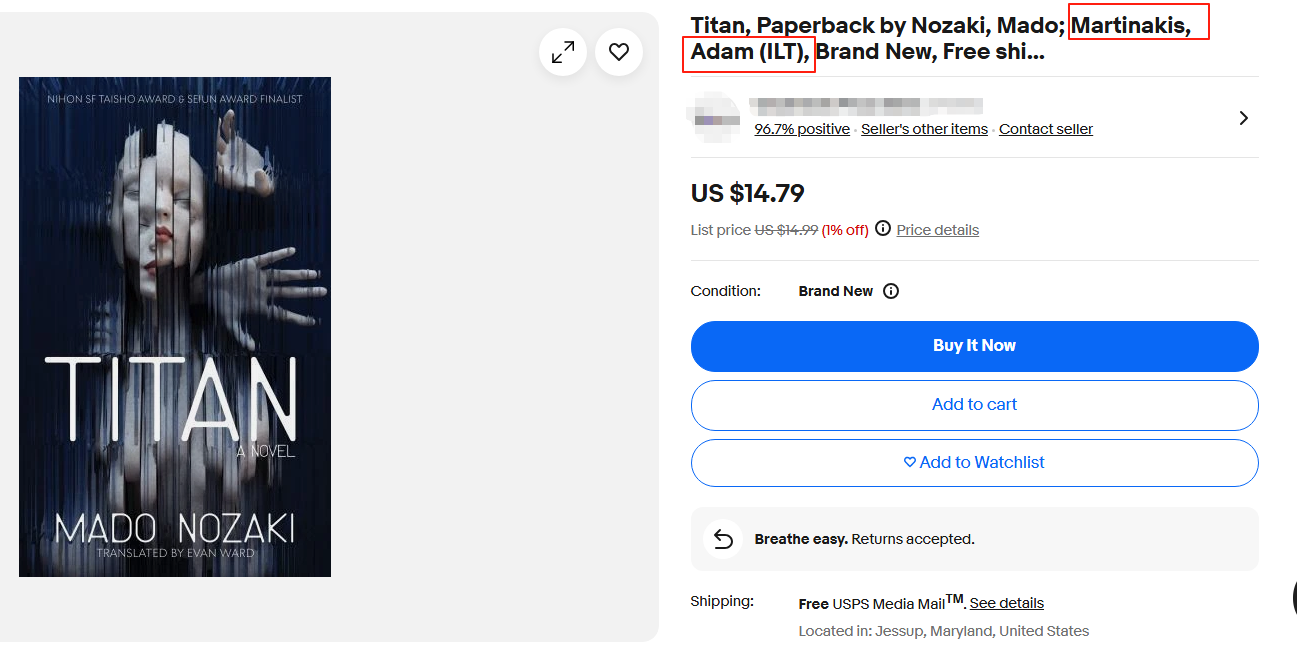Viewport: 1297px width, 659px height.
Task: Click the blurred seller name
Action: coord(866,105)
